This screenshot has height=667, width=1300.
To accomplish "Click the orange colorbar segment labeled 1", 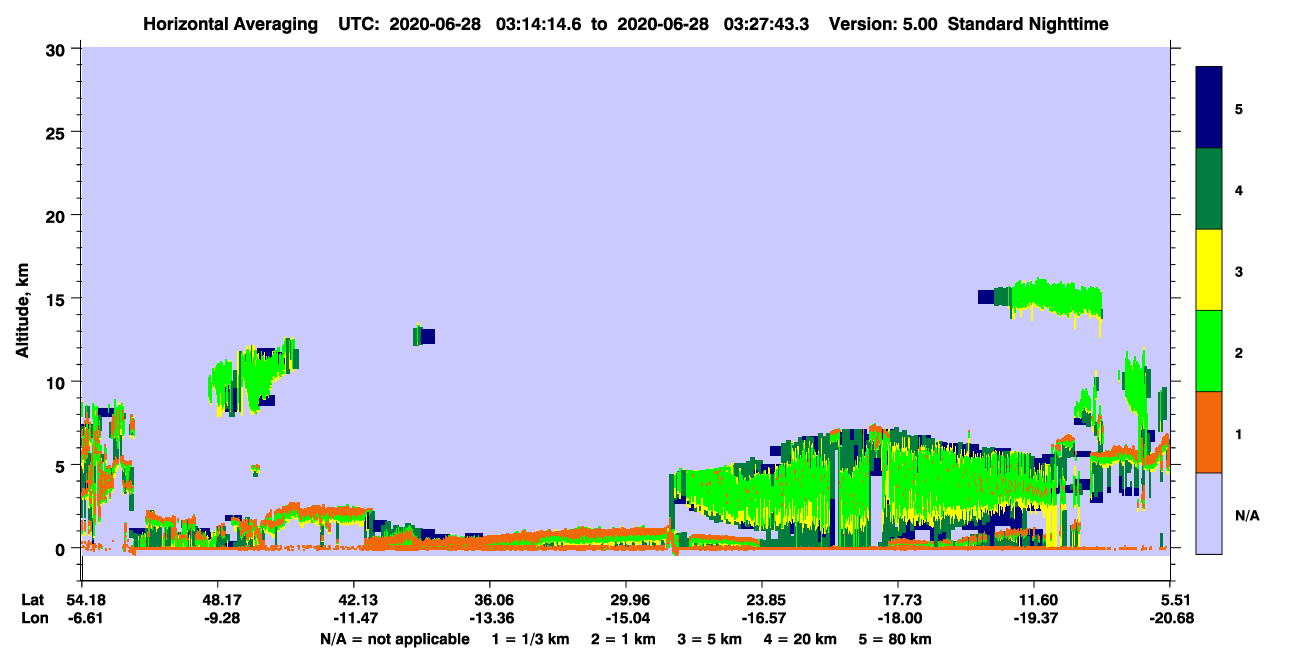I will [x=1209, y=432].
